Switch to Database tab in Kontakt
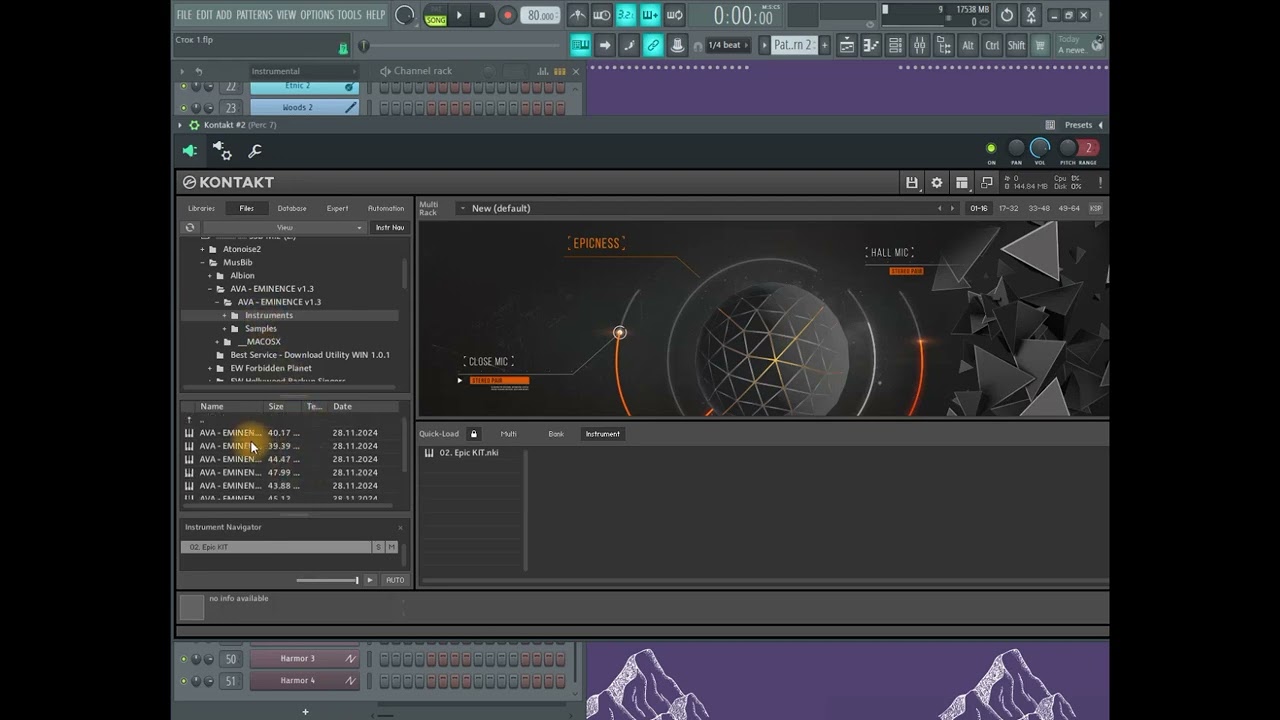This screenshot has height=720, width=1280. click(x=292, y=208)
